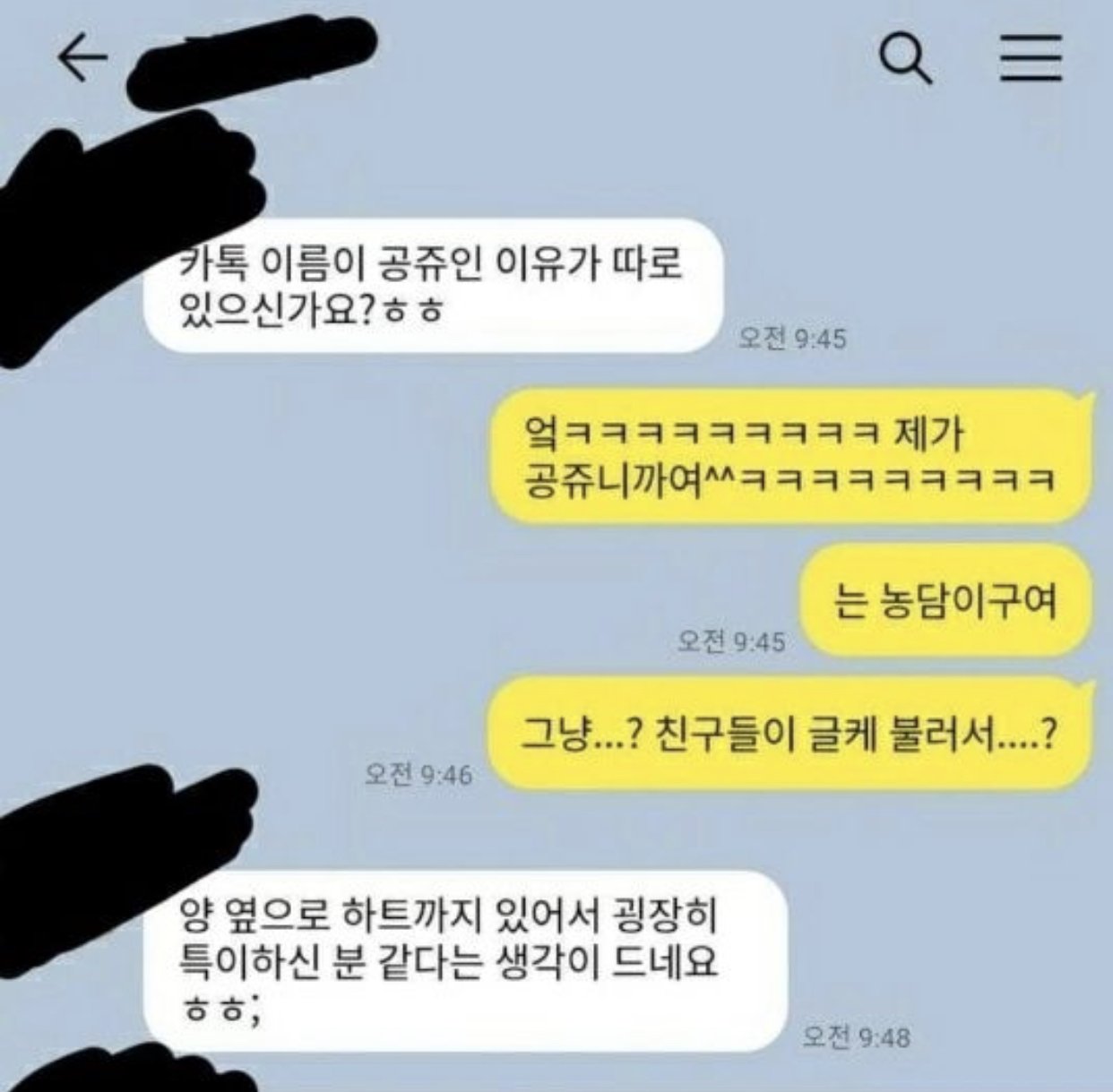Tap the 오전 9:48 timestamp
Screen dimensions: 1113x1092
coord(856,1036)
